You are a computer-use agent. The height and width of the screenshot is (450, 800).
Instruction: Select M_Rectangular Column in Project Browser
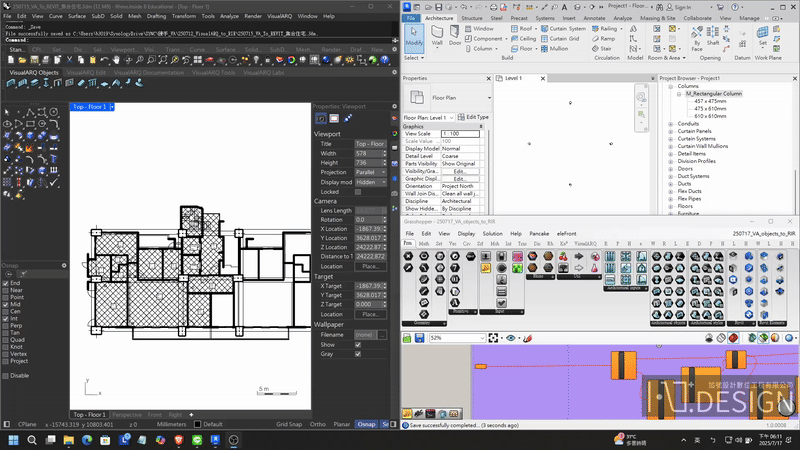(x=713, y=94)
